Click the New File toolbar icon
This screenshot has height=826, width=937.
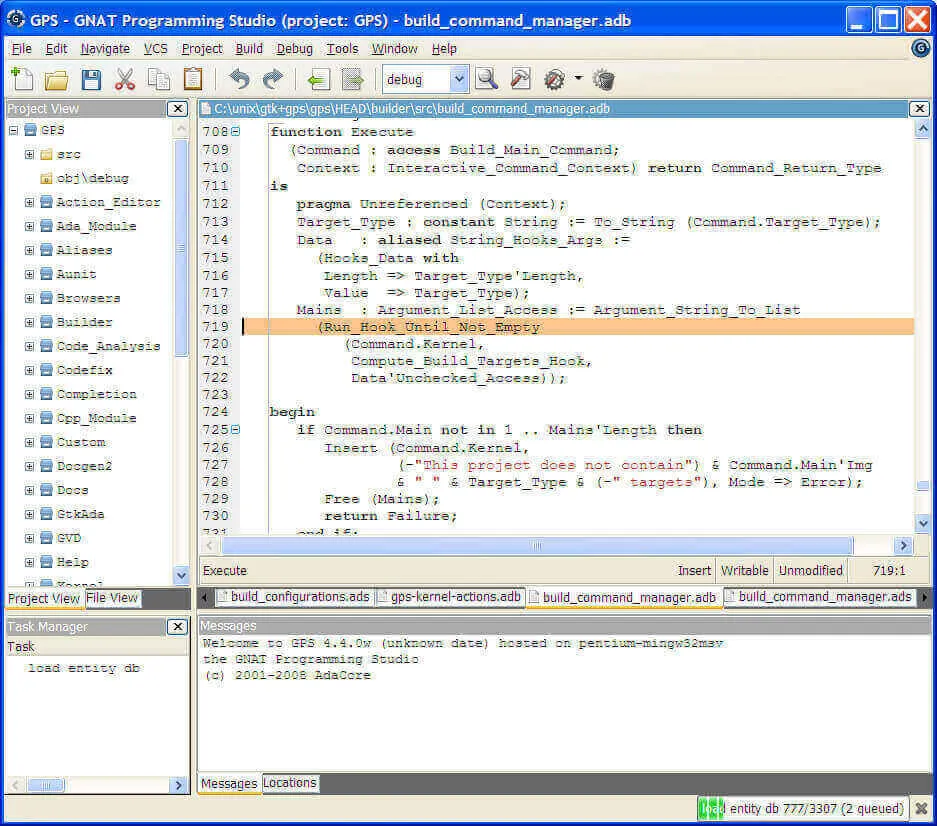tap(22, 79)
